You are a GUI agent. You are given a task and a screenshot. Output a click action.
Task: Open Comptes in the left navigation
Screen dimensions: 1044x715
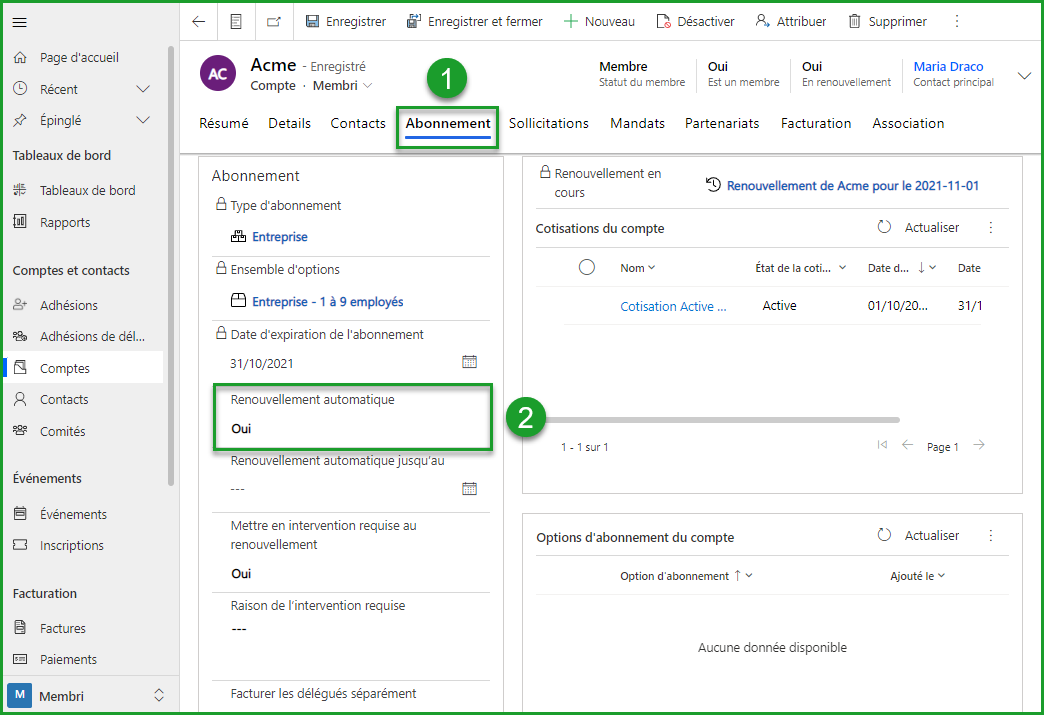(x=65, y=368)
